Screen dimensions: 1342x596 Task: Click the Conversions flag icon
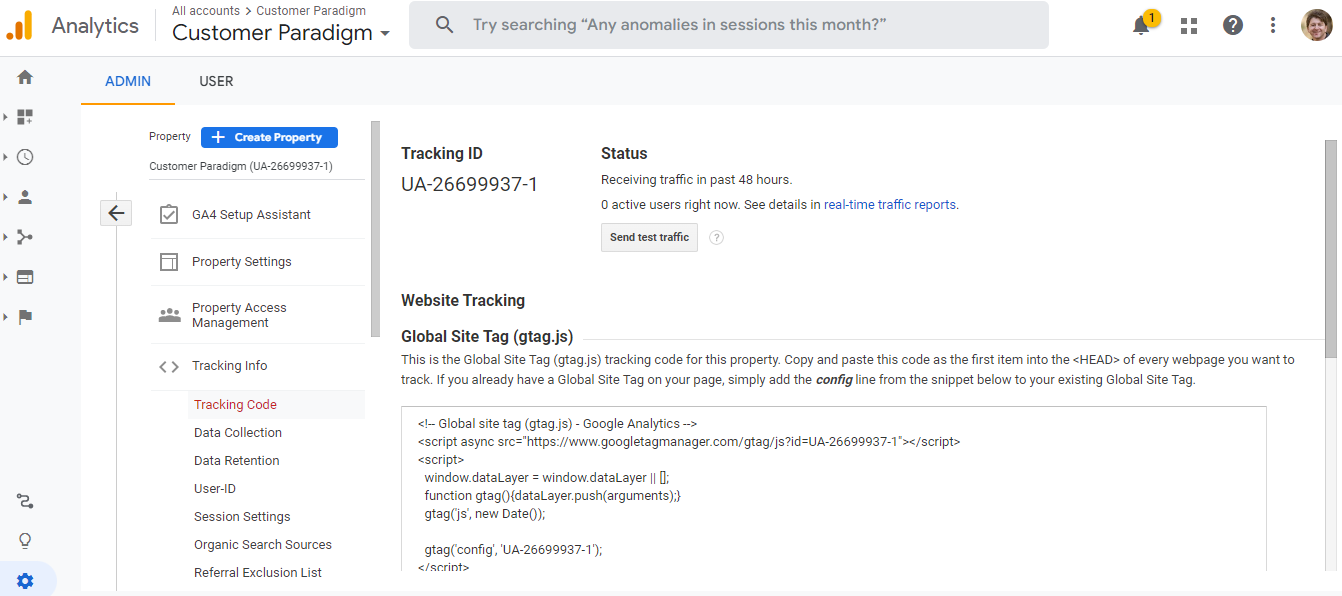point(25,317)
